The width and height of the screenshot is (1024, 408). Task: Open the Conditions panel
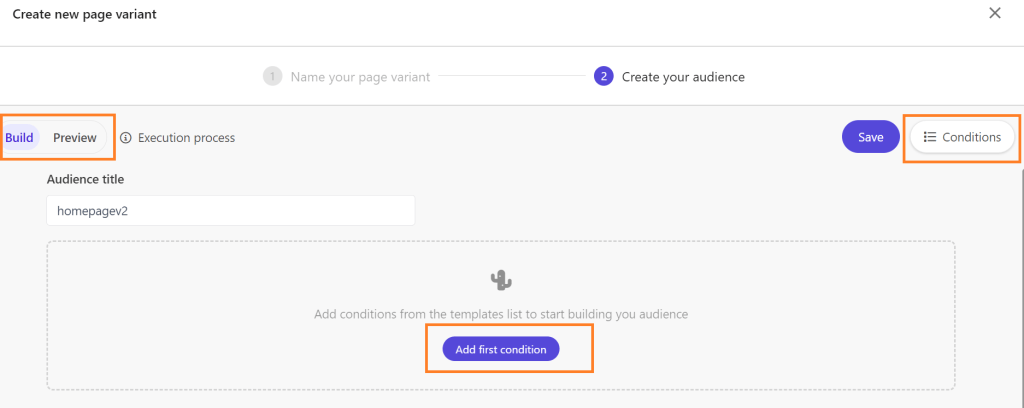962,137
